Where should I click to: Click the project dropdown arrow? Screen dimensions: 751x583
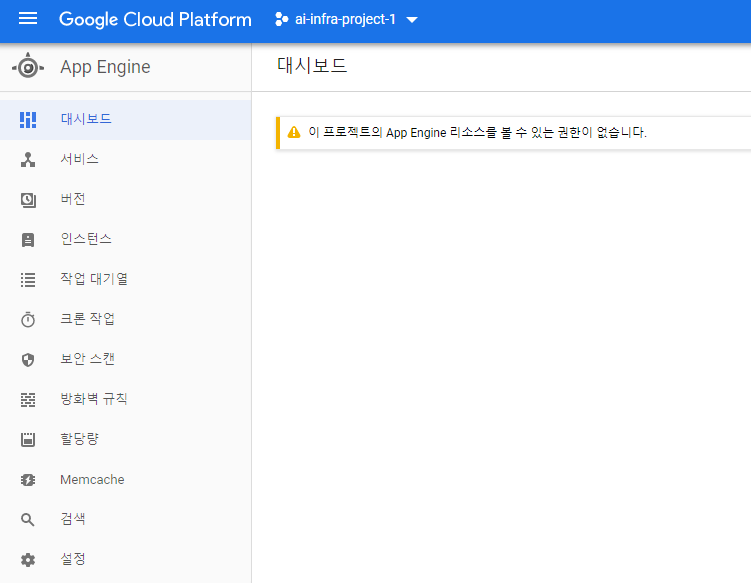(412, 20)
